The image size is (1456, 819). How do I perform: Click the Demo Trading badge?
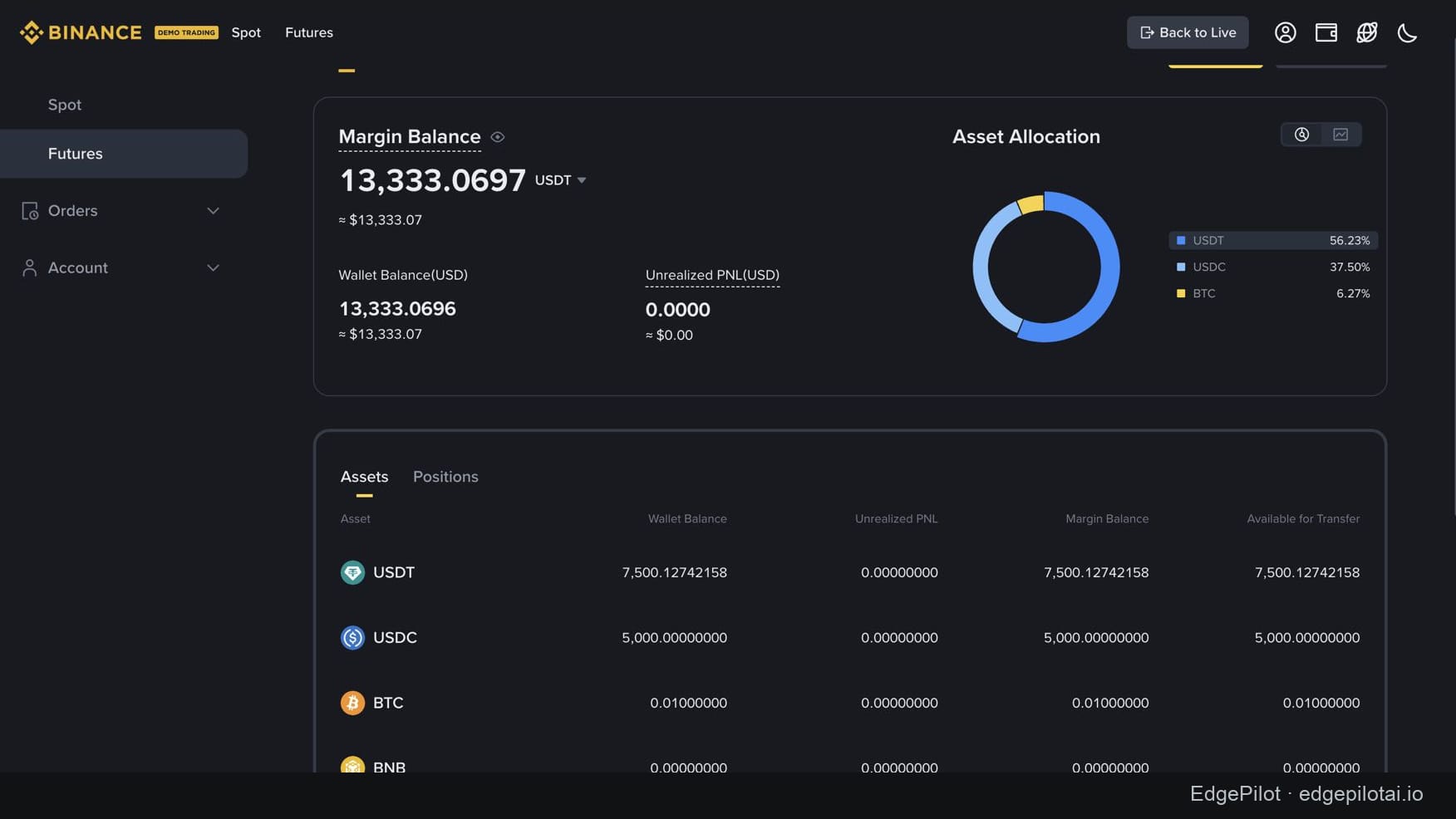(186, 32)
